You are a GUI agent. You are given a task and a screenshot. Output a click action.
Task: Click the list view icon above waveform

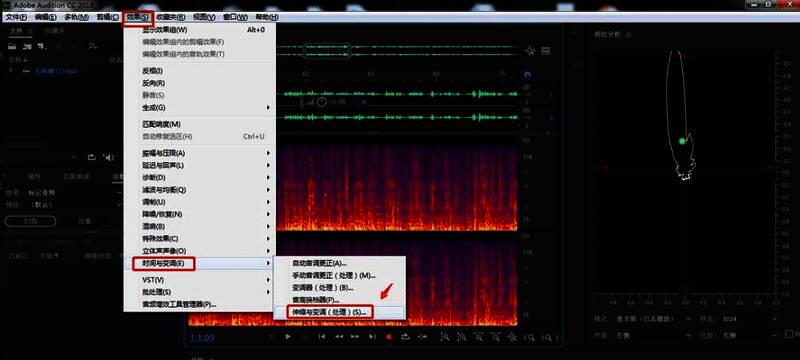pyautogui.click(x=545, y=50)
